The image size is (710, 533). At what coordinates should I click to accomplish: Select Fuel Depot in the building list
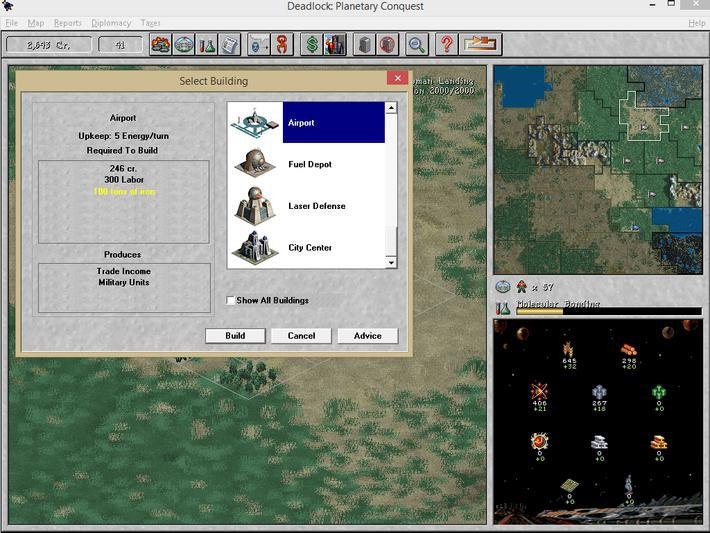point(307,164)
